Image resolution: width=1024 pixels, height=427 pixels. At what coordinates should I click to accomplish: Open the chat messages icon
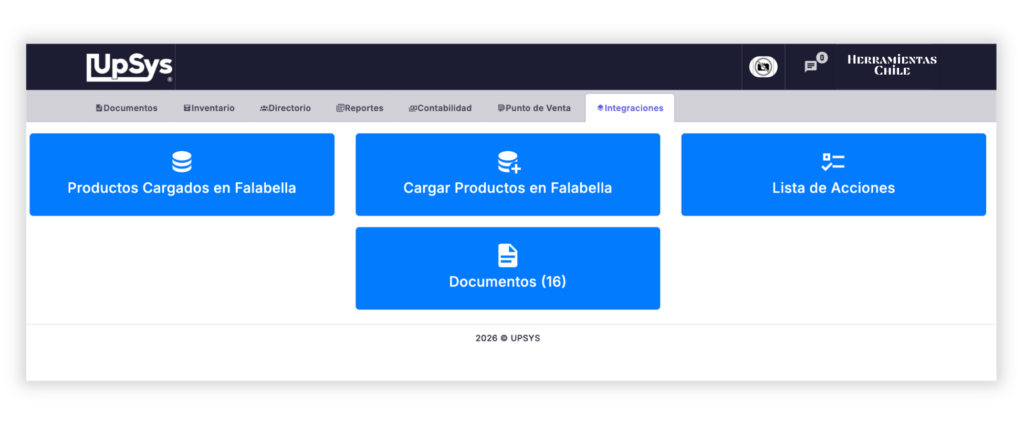[811, 67]
